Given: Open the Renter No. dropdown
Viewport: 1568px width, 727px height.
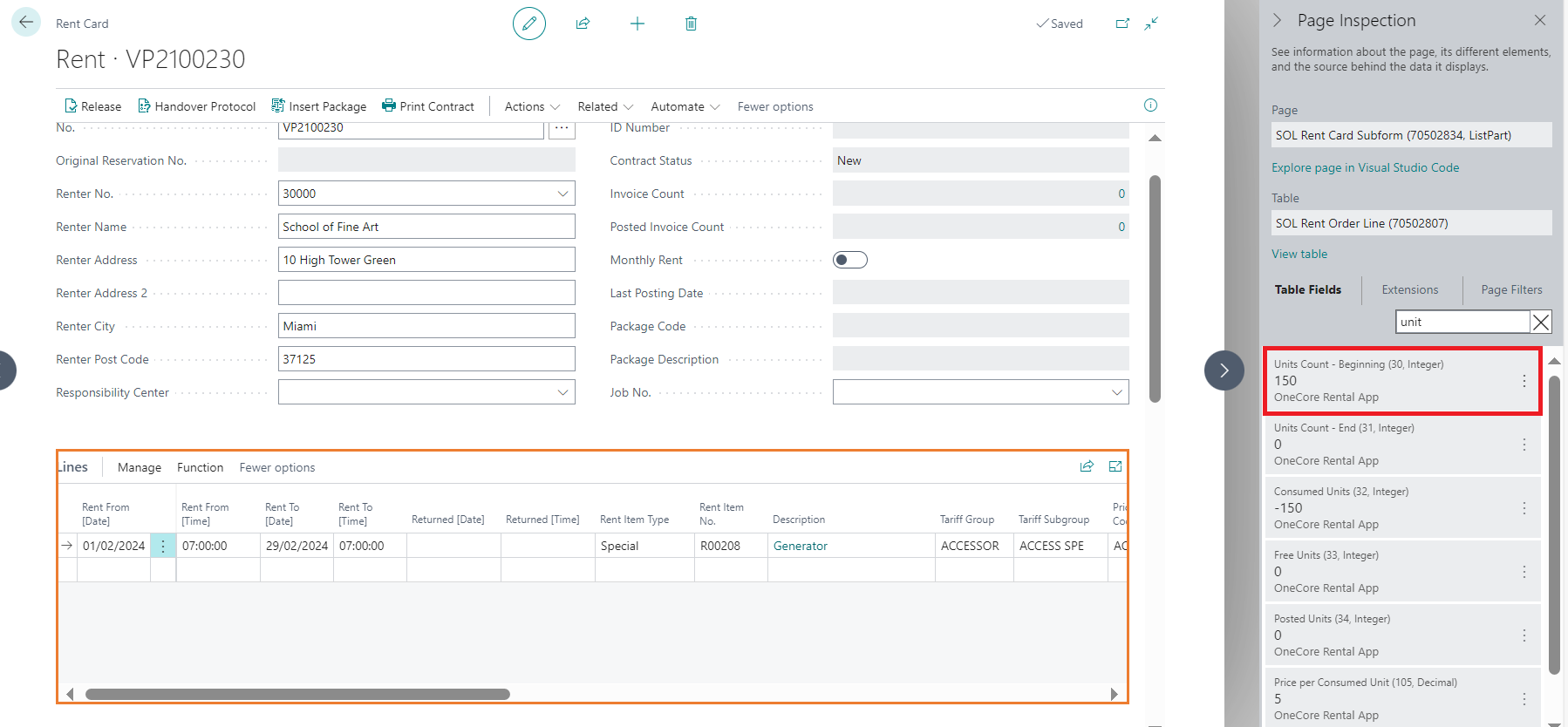Looking at the screenshot, I should [562, 194].
